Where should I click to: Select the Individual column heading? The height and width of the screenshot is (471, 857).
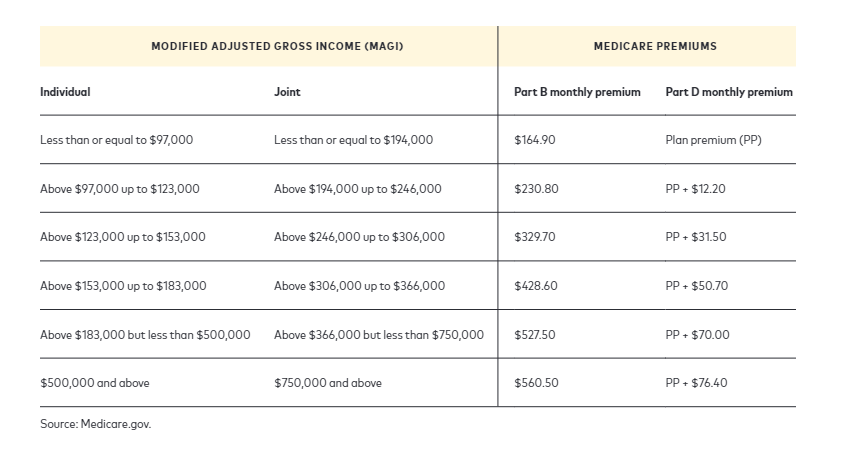65,92
